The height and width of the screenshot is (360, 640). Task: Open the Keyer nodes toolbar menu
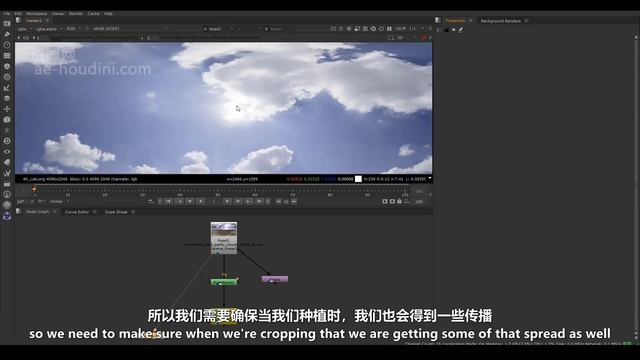tap(7, 88)
